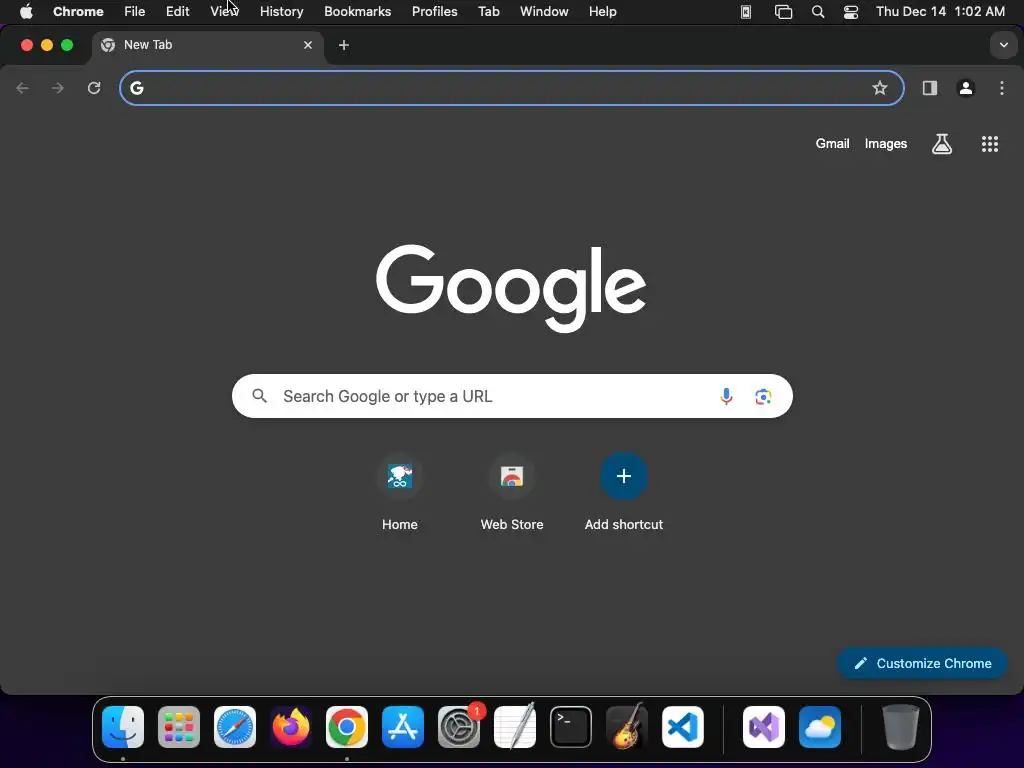Click the date and time in menu bar
The width and height of the screenshot is (1024, 768).
click(940, 11)
